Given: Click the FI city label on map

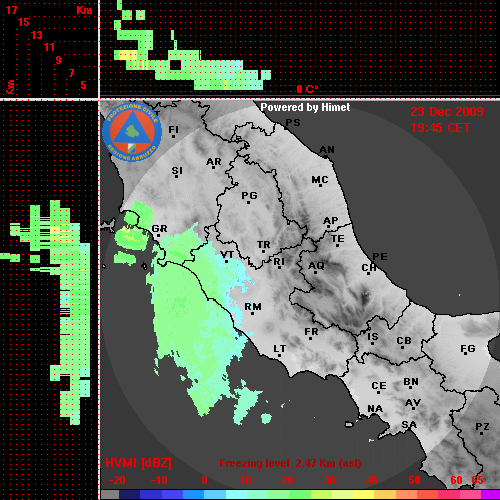Looking at the screenshot, I should [x=173, y=129].
